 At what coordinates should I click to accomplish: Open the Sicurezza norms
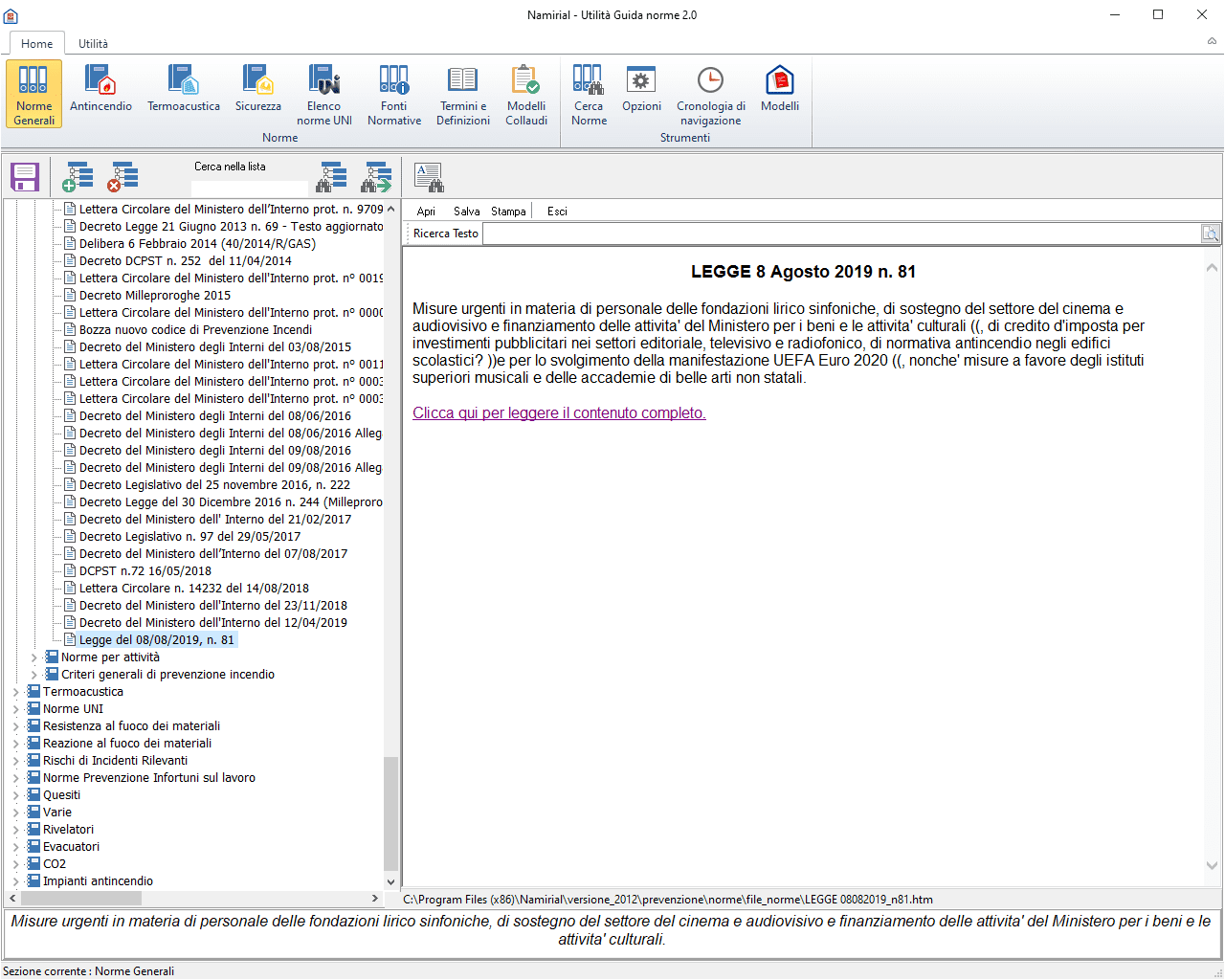point(258,90)
